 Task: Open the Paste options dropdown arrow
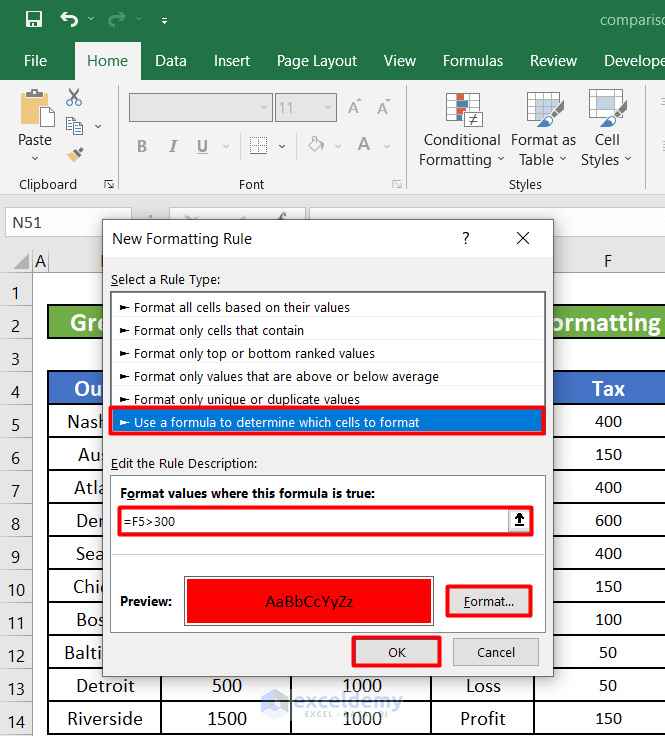pos(35,159)
